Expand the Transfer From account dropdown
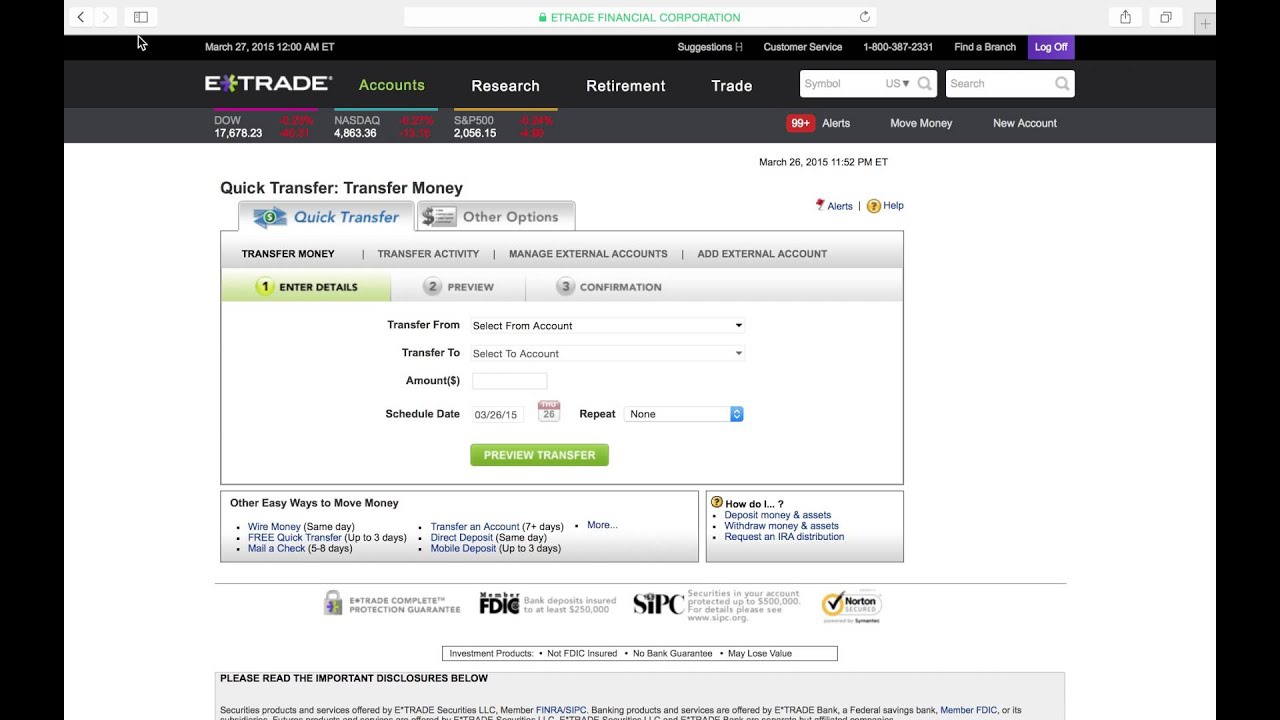The image size is (1280, 720). (x=607, y=325)
